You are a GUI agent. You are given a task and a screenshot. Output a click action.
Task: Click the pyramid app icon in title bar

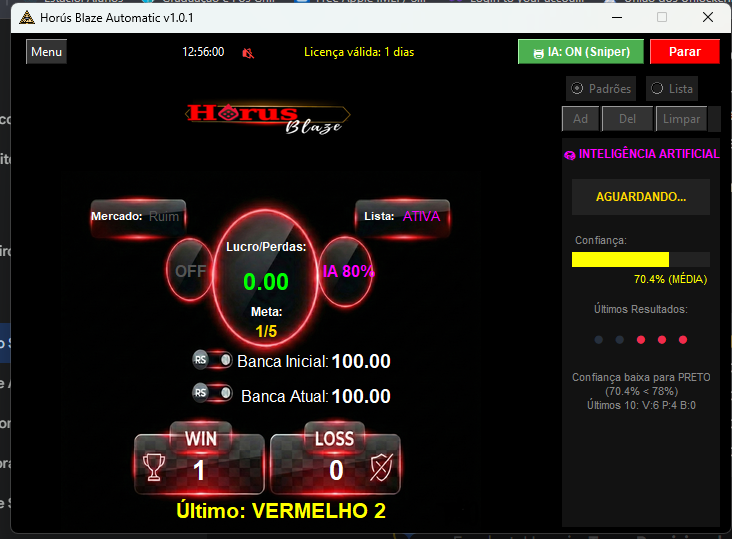(26, 17)
